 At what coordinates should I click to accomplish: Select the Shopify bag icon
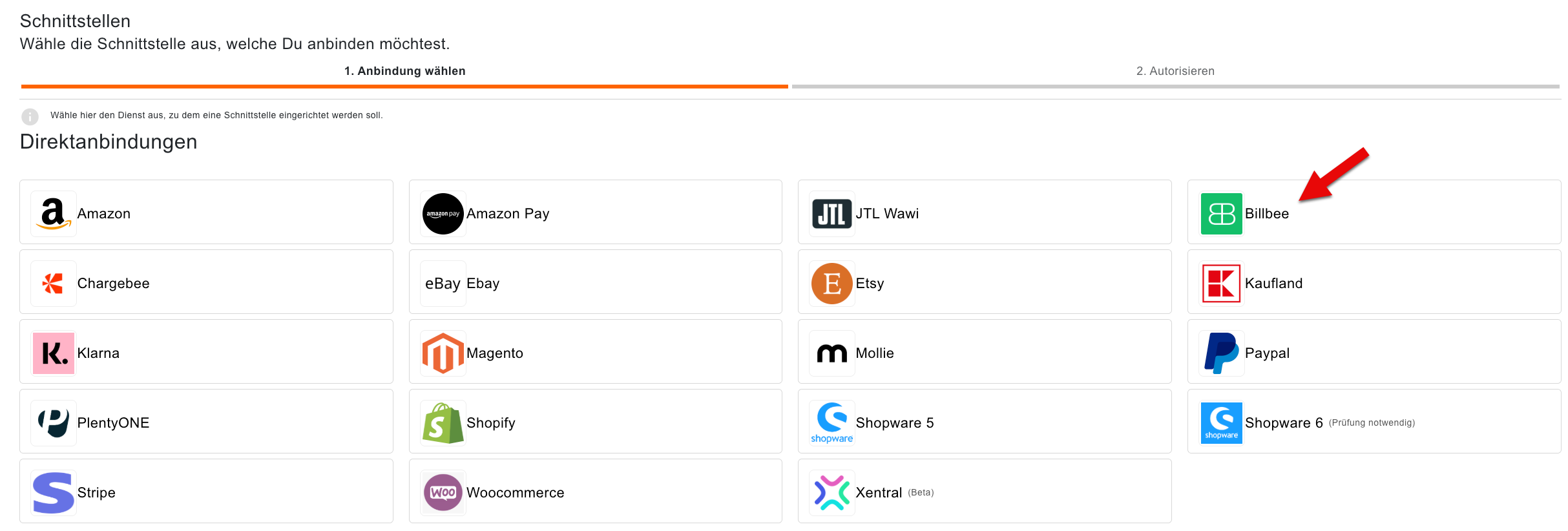(x=443, y=422)
